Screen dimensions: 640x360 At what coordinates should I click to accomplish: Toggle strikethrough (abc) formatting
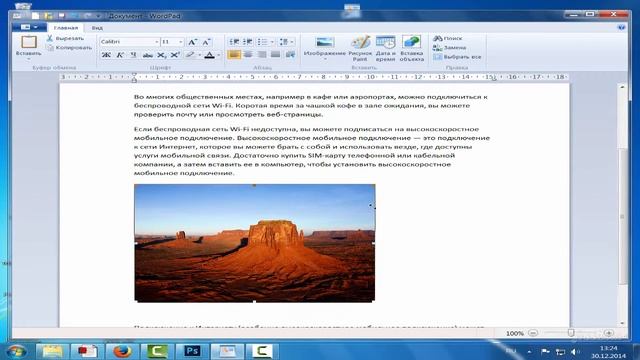coord(148,55)
